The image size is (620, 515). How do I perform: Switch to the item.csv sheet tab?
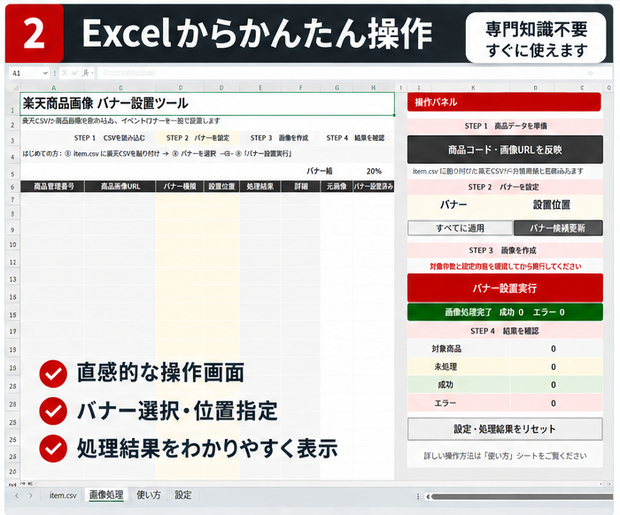point(63,495)
